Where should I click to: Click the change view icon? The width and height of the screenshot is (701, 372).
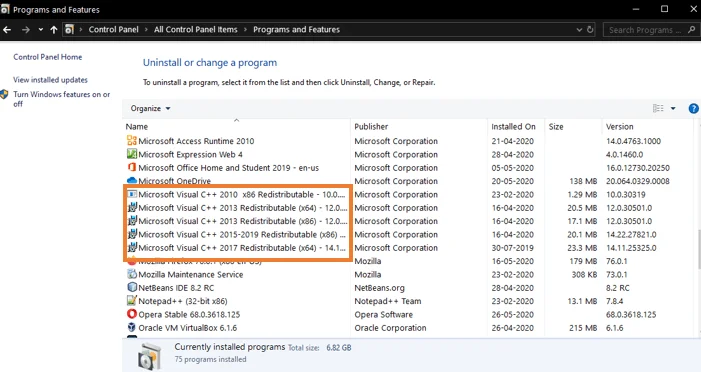pyautogui.click(x=658, y=108)
